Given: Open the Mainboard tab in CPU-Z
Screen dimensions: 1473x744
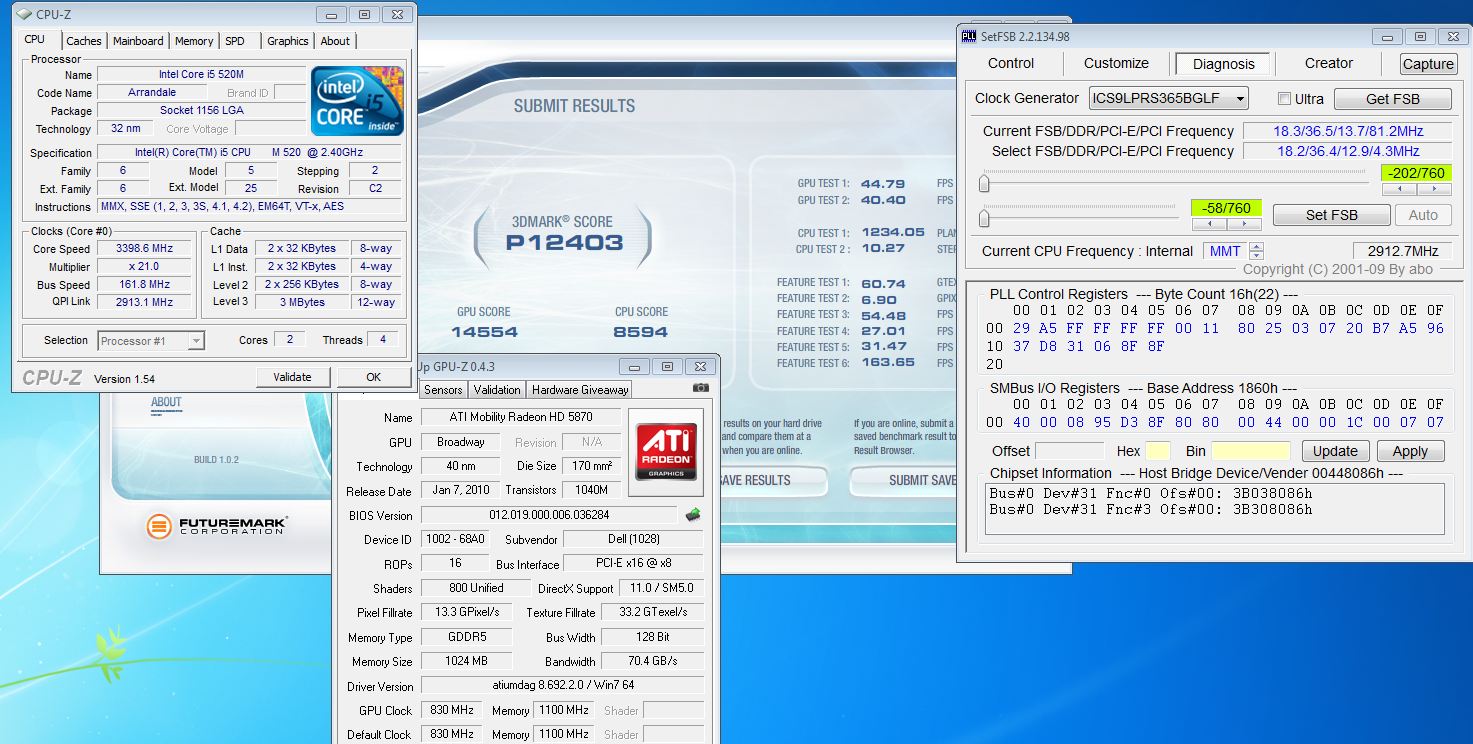Looking at the screenshot, I should coord(138,41).
